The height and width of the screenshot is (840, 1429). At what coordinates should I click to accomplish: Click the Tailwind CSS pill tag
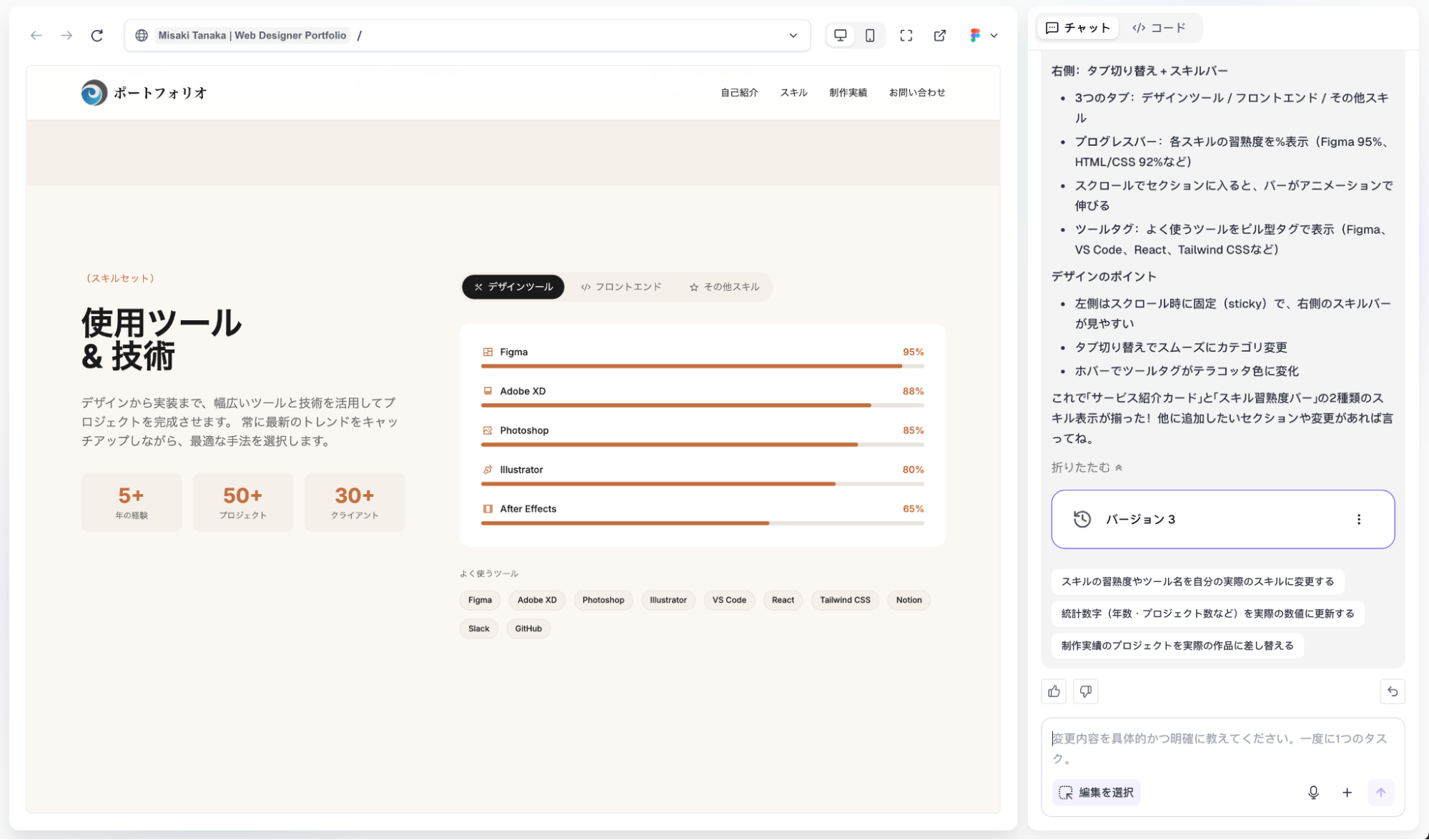click(x=845, y=600)
